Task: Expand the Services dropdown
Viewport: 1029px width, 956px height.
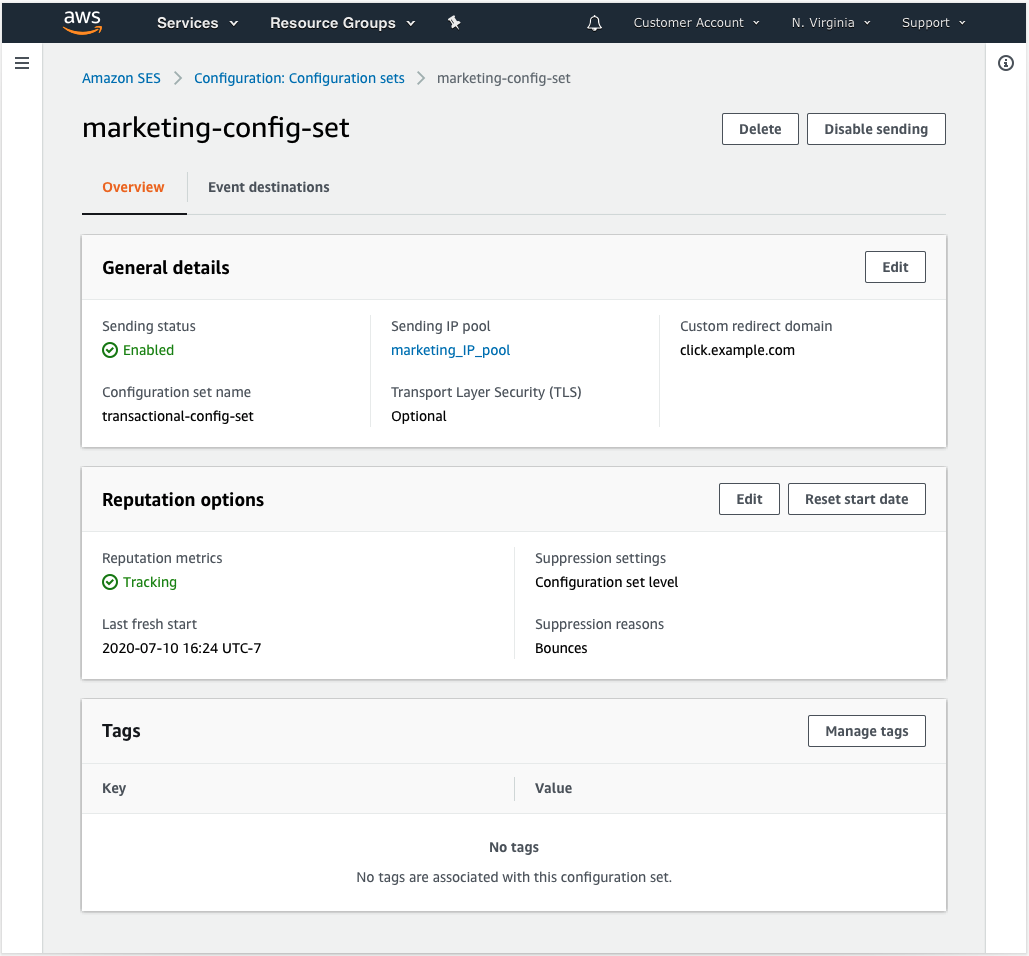Action: coord(197,23)
